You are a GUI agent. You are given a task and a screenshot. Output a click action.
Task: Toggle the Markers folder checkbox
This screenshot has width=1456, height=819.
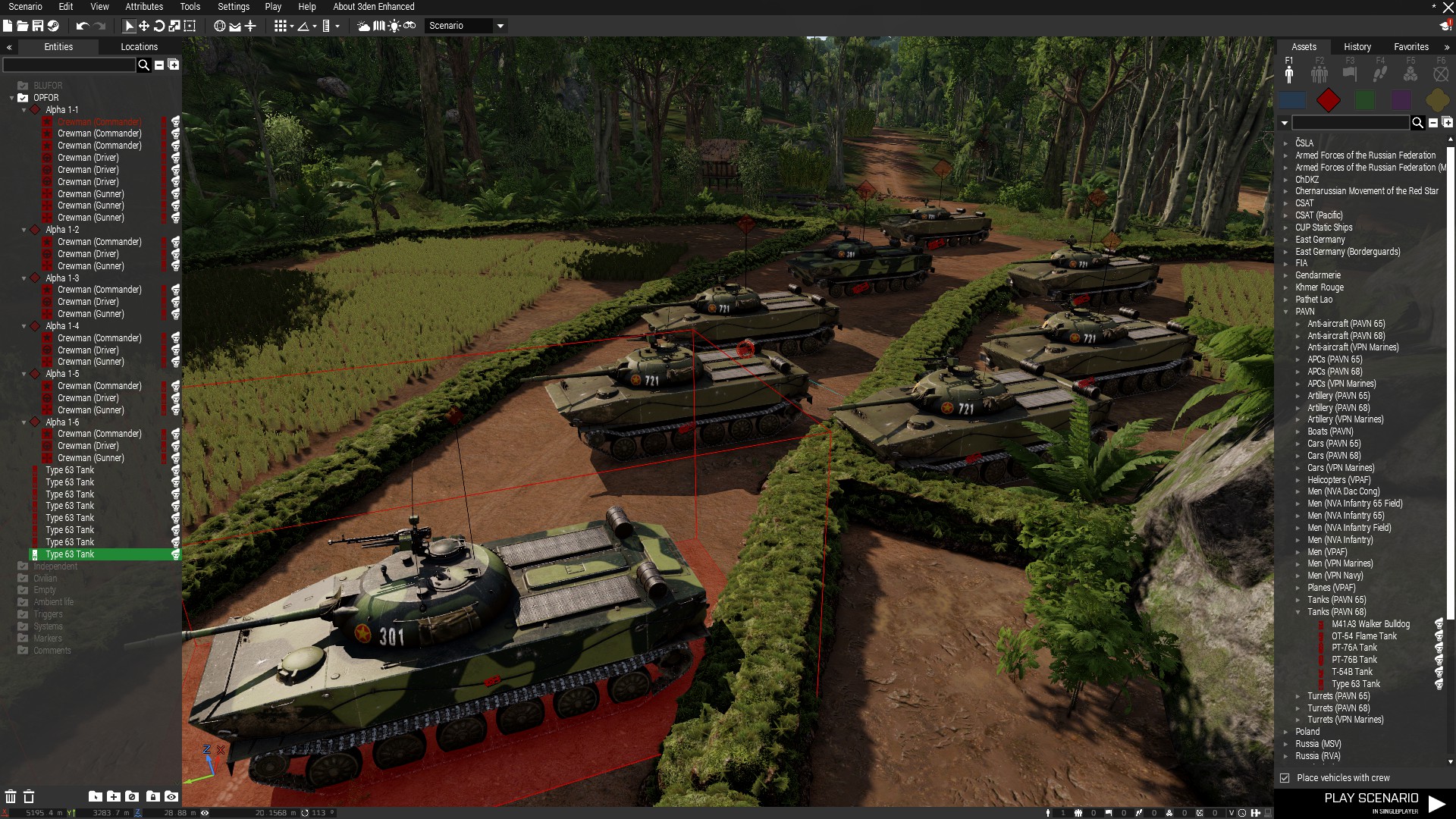click(23, 639)
